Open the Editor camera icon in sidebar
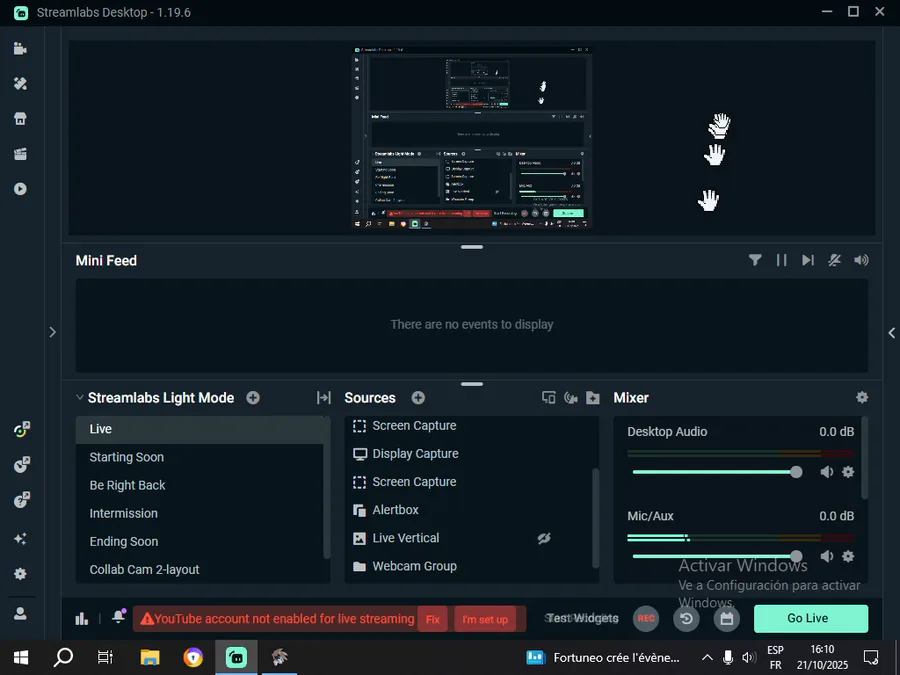Image resolution: width=900 pixels, height=675 pixels. [x=20, y=49]
